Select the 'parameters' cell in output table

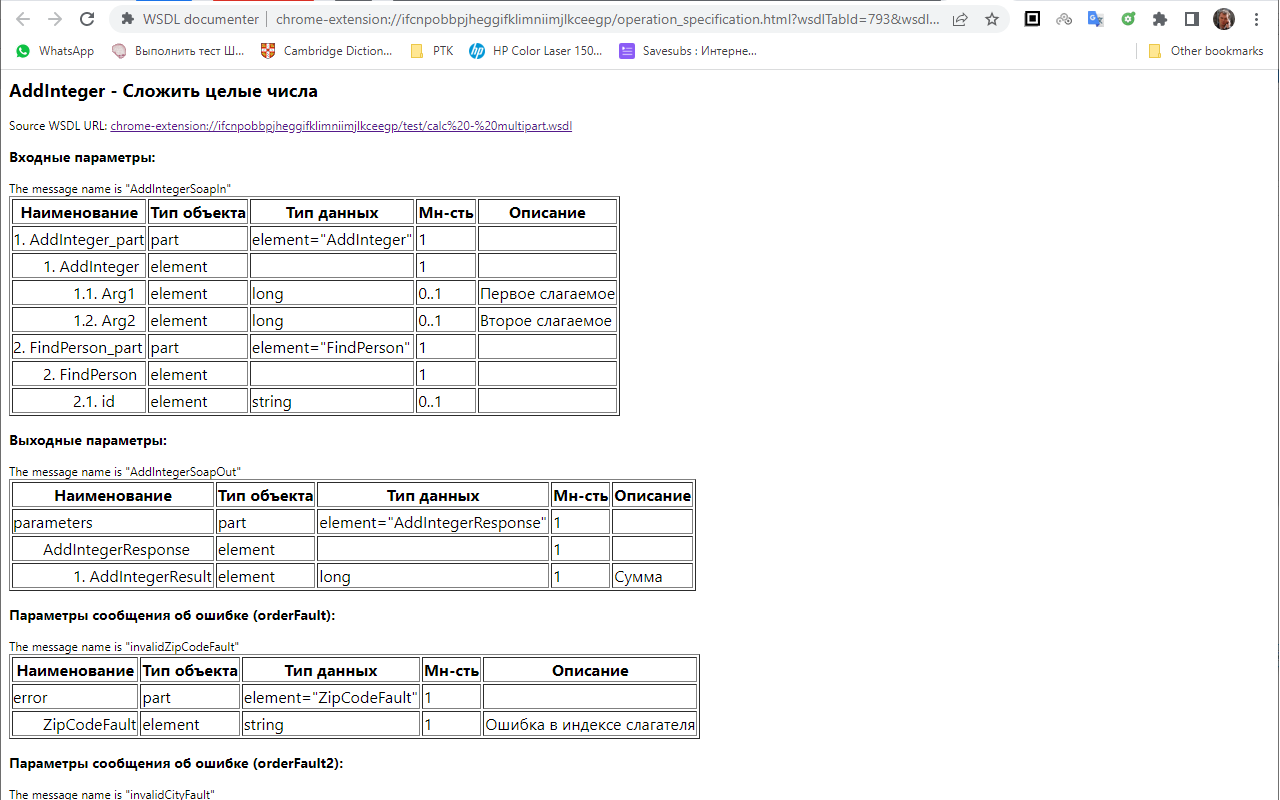coord(113,522)
